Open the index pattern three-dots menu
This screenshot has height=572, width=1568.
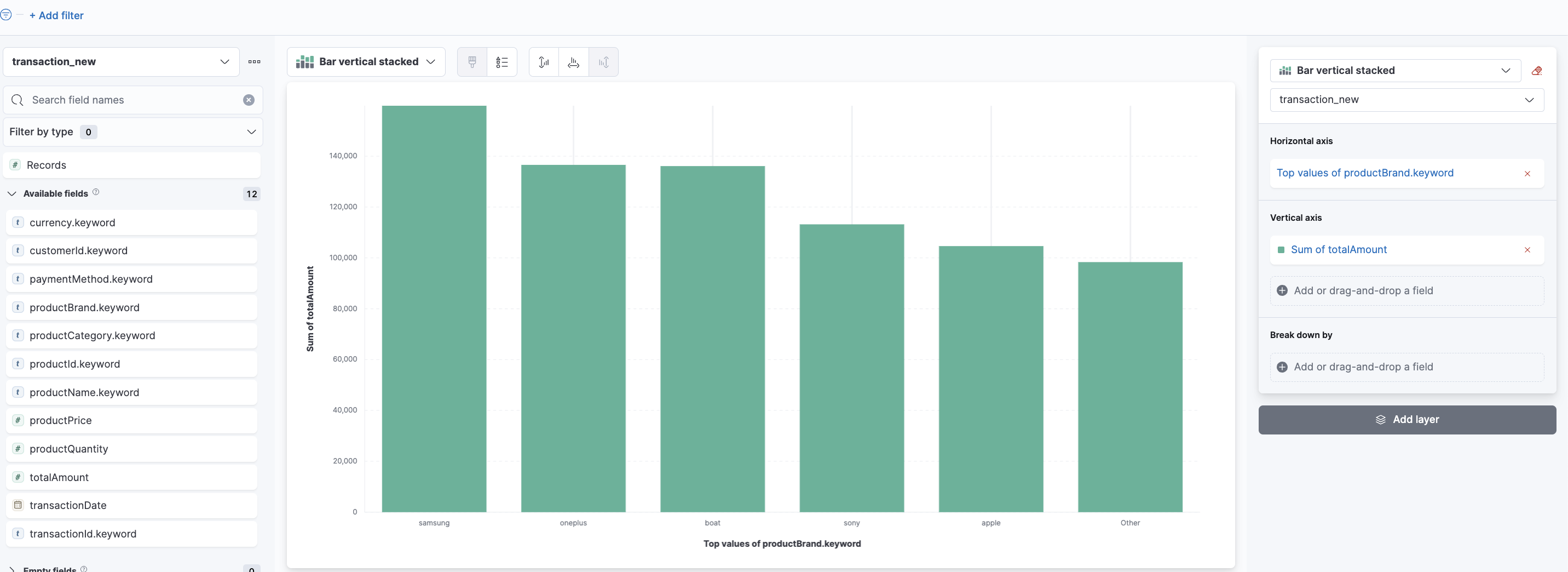coord(255,61)
